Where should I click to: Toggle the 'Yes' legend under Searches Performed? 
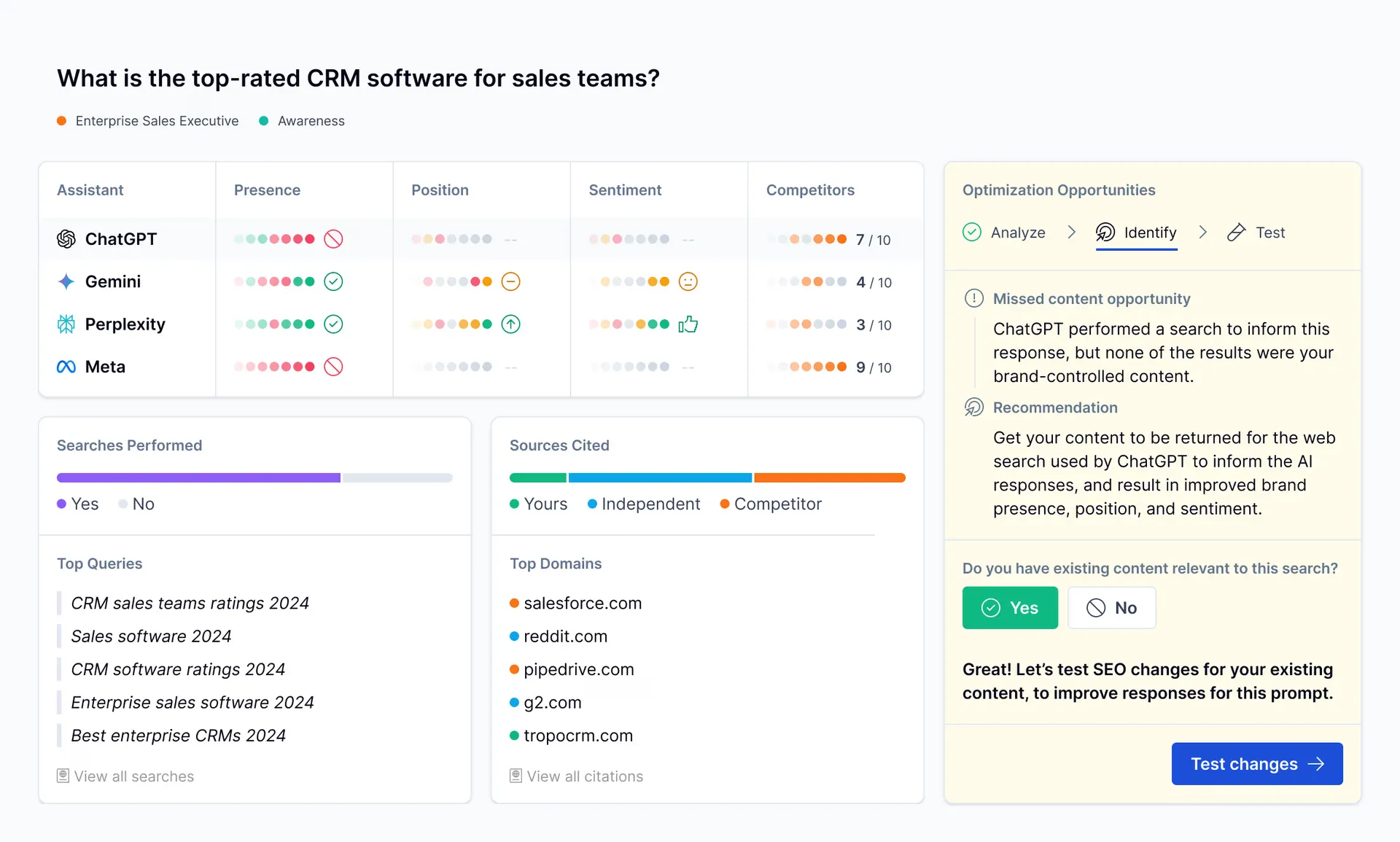click(77, 504)
